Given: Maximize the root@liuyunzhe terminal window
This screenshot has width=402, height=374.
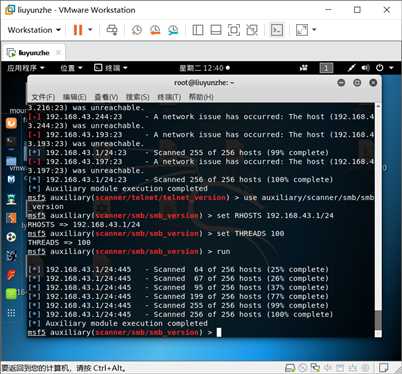Looking at the screenshot, I should click(357, 83).
